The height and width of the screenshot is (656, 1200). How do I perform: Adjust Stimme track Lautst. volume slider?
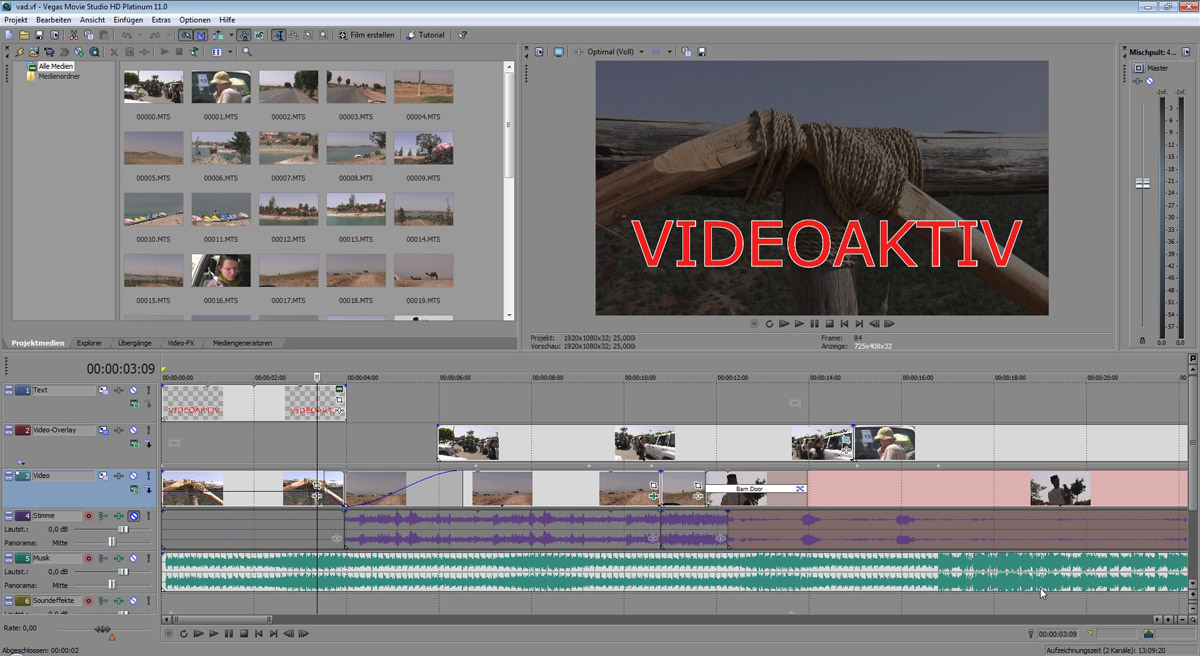click(123, 529)
